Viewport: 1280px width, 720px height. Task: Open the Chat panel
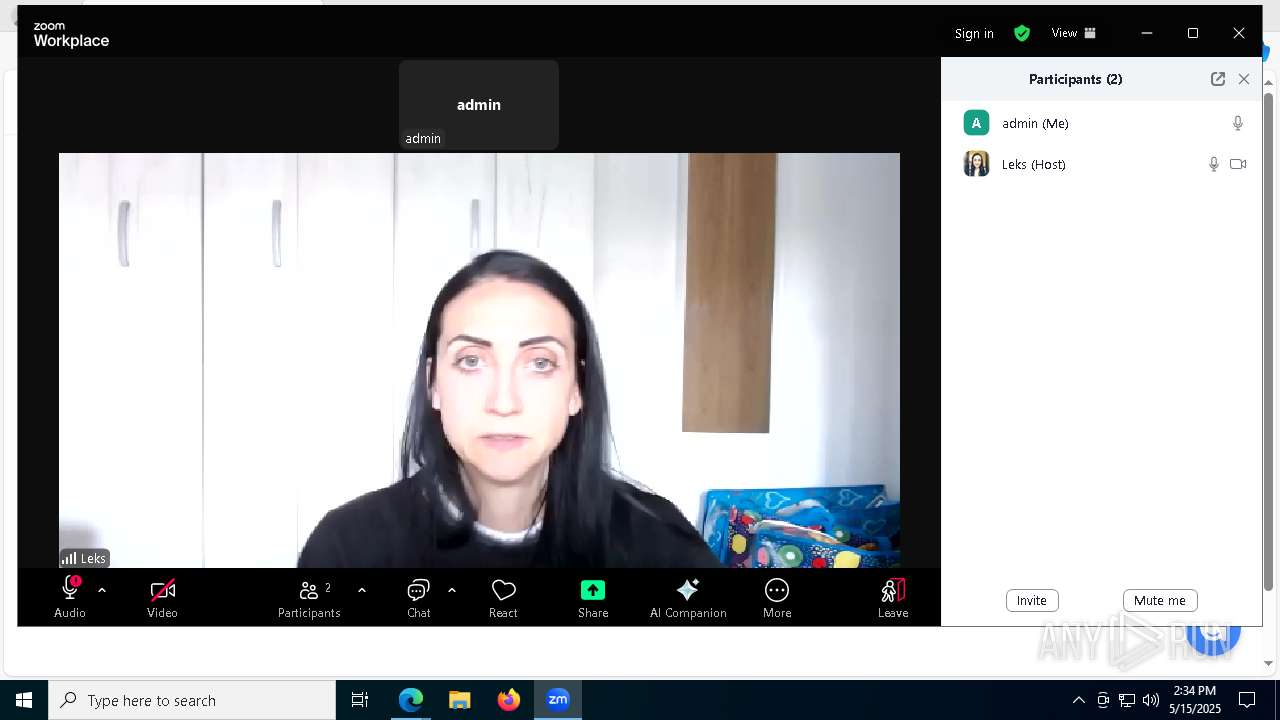click(x=419, y=597)
